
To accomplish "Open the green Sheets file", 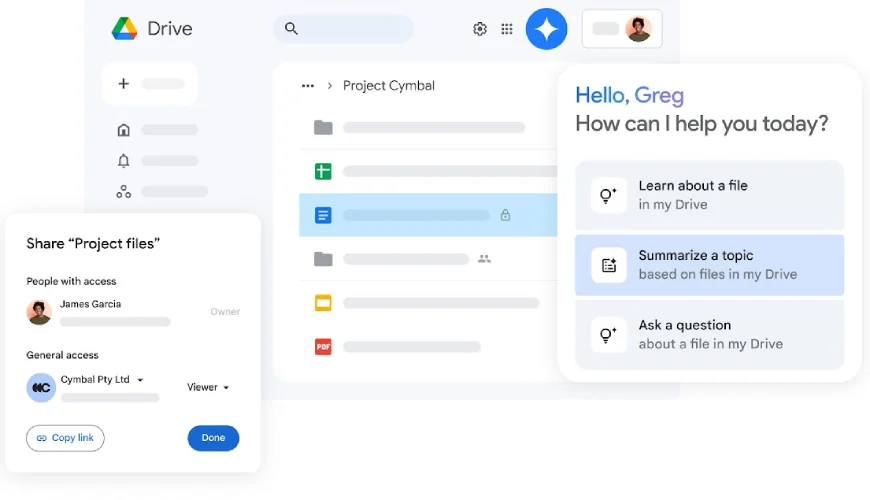I will (x=323, y=171).
